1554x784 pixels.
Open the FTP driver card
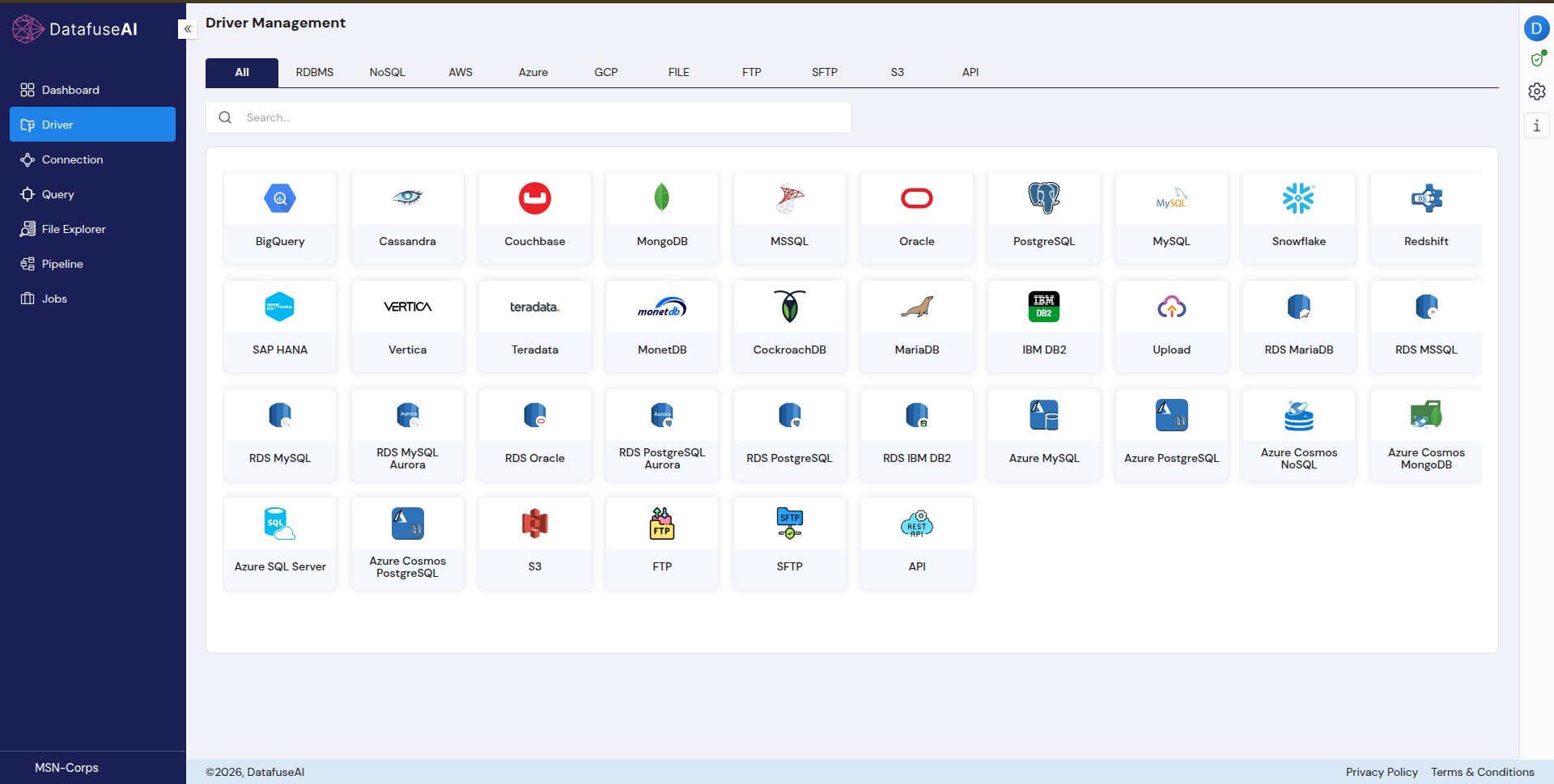[x=662, y=544]
